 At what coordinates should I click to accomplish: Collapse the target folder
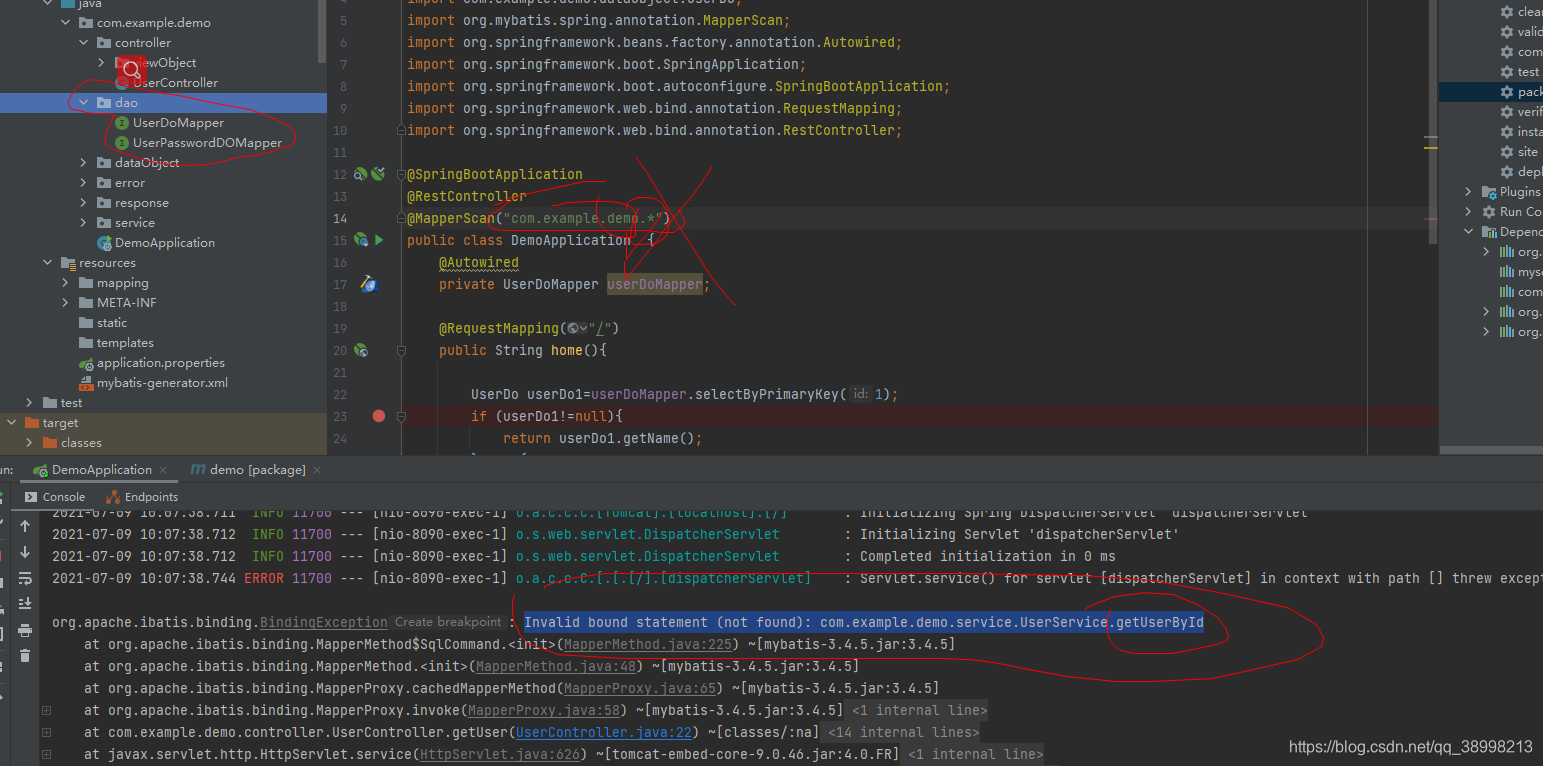[x=11, y=422]
